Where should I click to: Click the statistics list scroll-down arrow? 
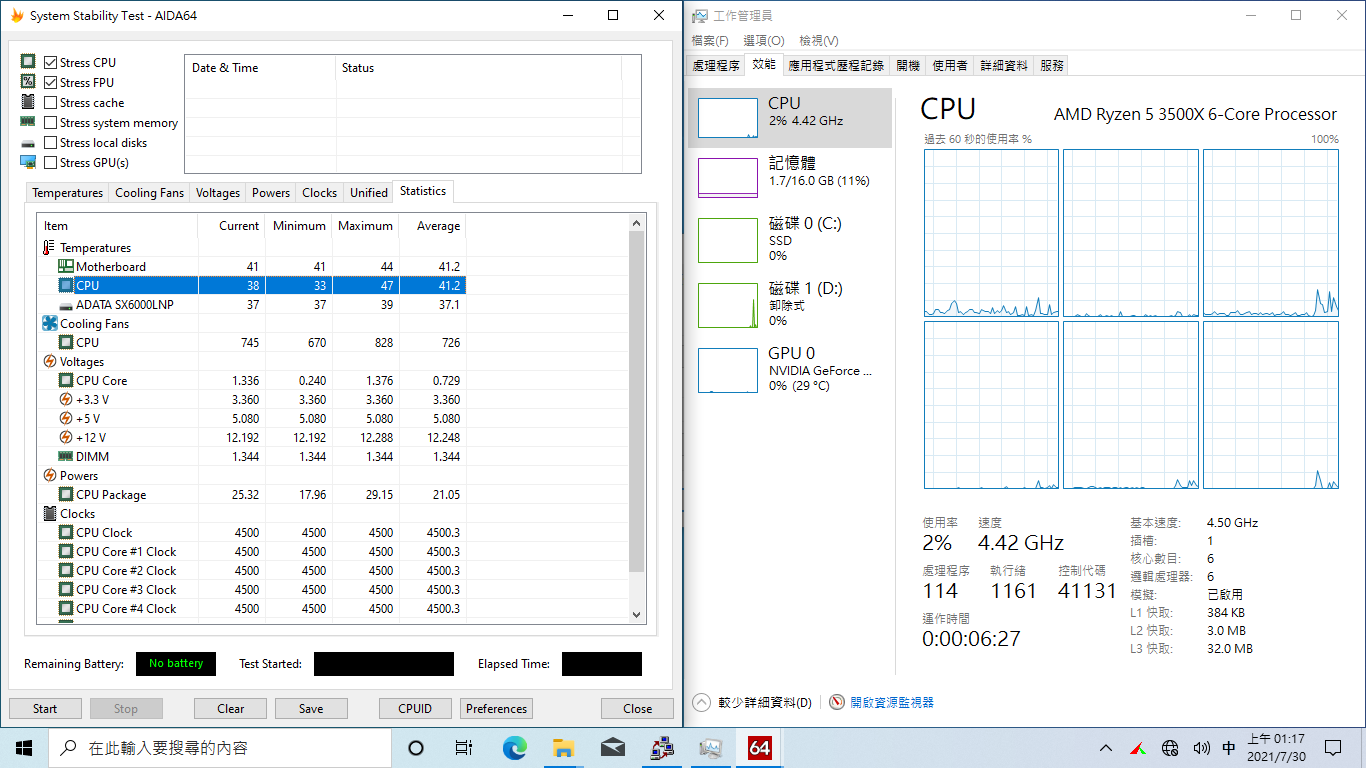pyautogui.click(x=637, y=615)
